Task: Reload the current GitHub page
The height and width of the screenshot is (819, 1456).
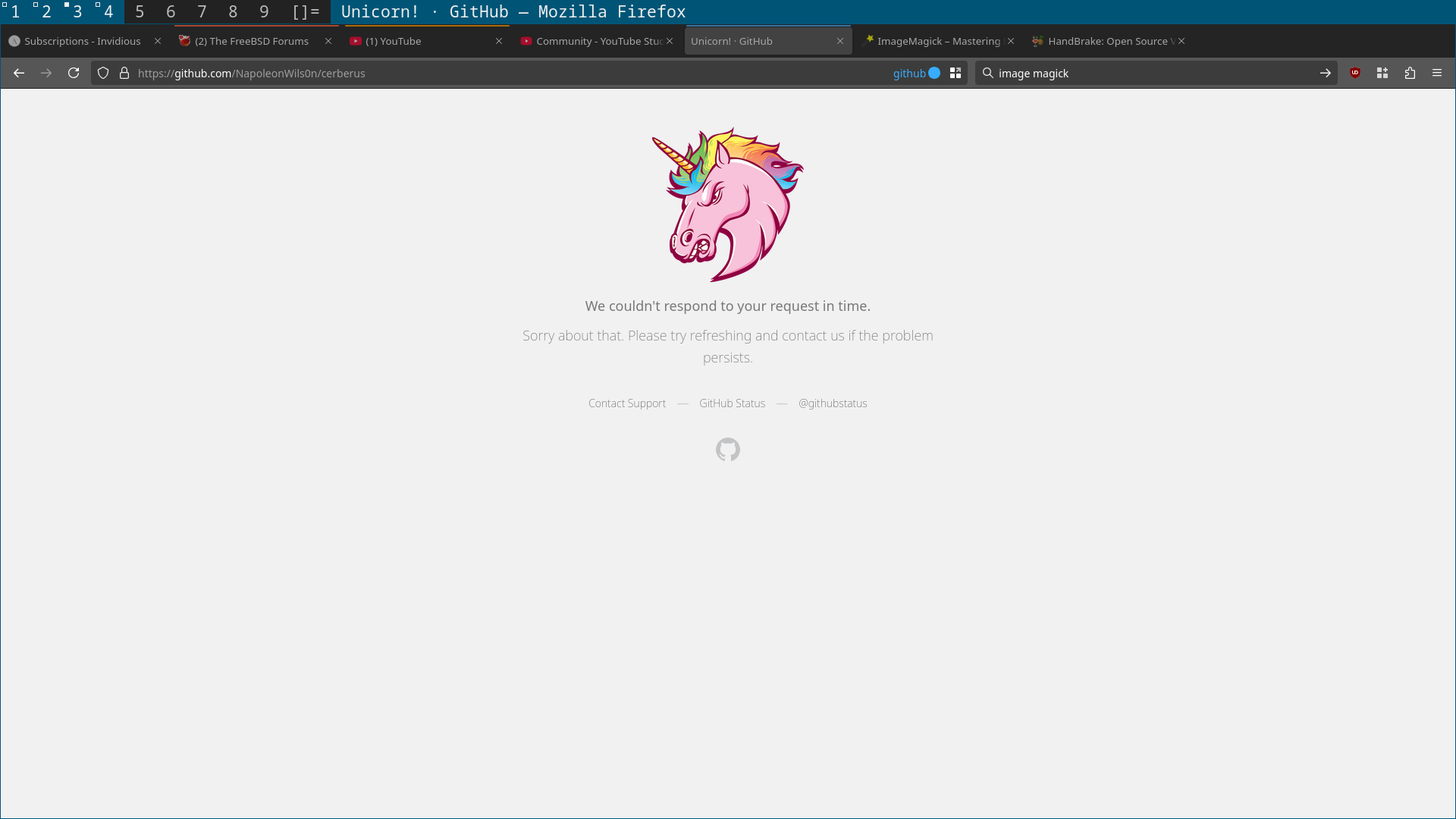Action: pos(74,73)
